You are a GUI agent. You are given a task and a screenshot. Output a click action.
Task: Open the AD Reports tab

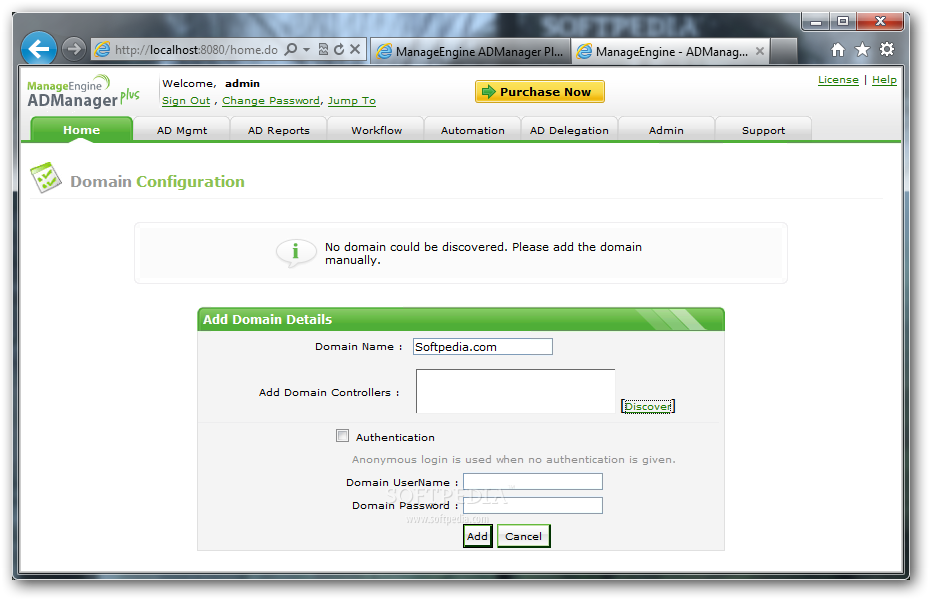279,130
